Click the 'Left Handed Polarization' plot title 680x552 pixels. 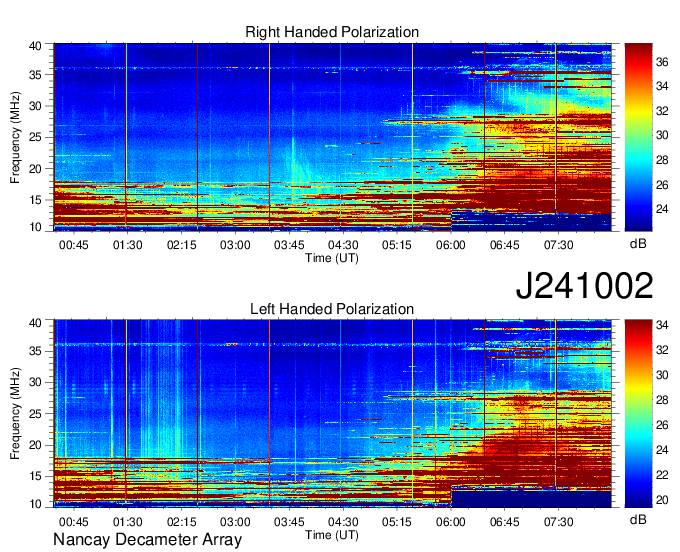[332, 309]
